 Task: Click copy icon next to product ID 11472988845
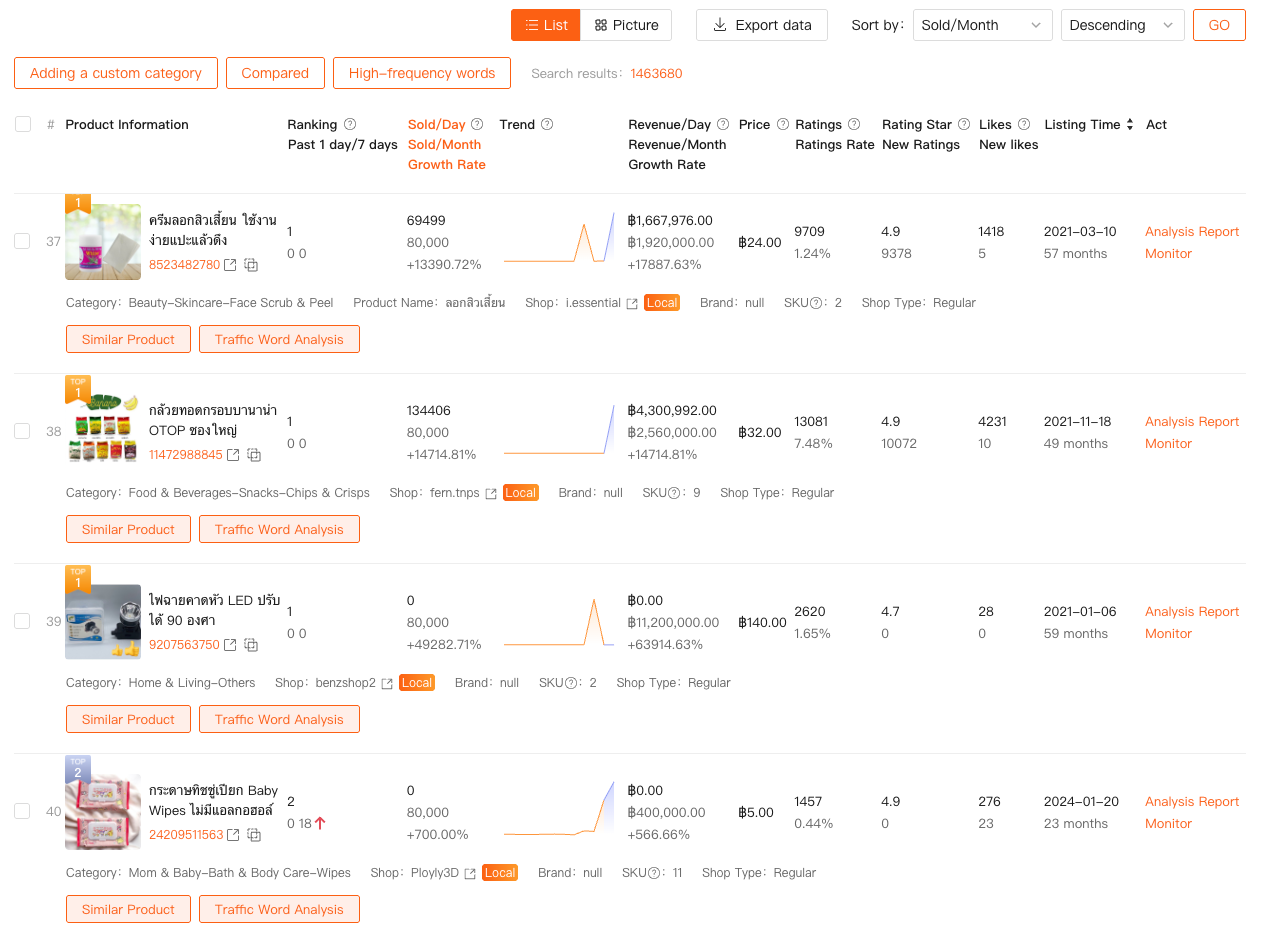click(x=254, y=455)
